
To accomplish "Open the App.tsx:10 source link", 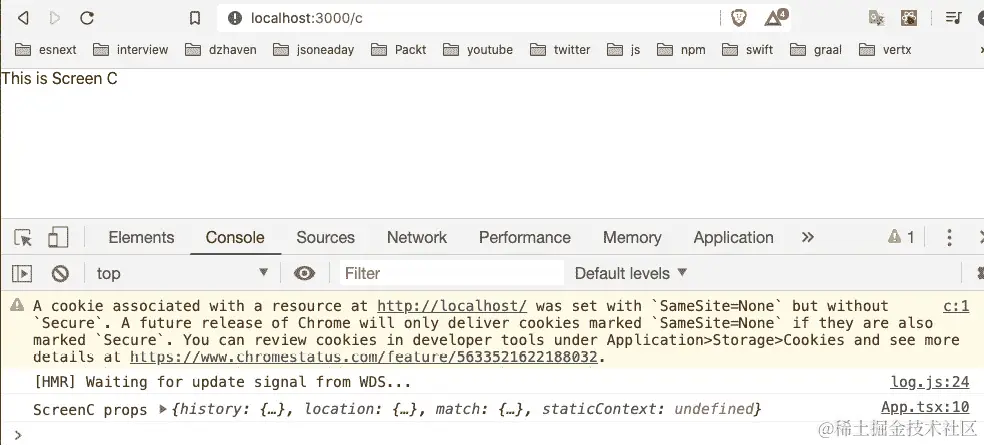I will pos(925,407).
